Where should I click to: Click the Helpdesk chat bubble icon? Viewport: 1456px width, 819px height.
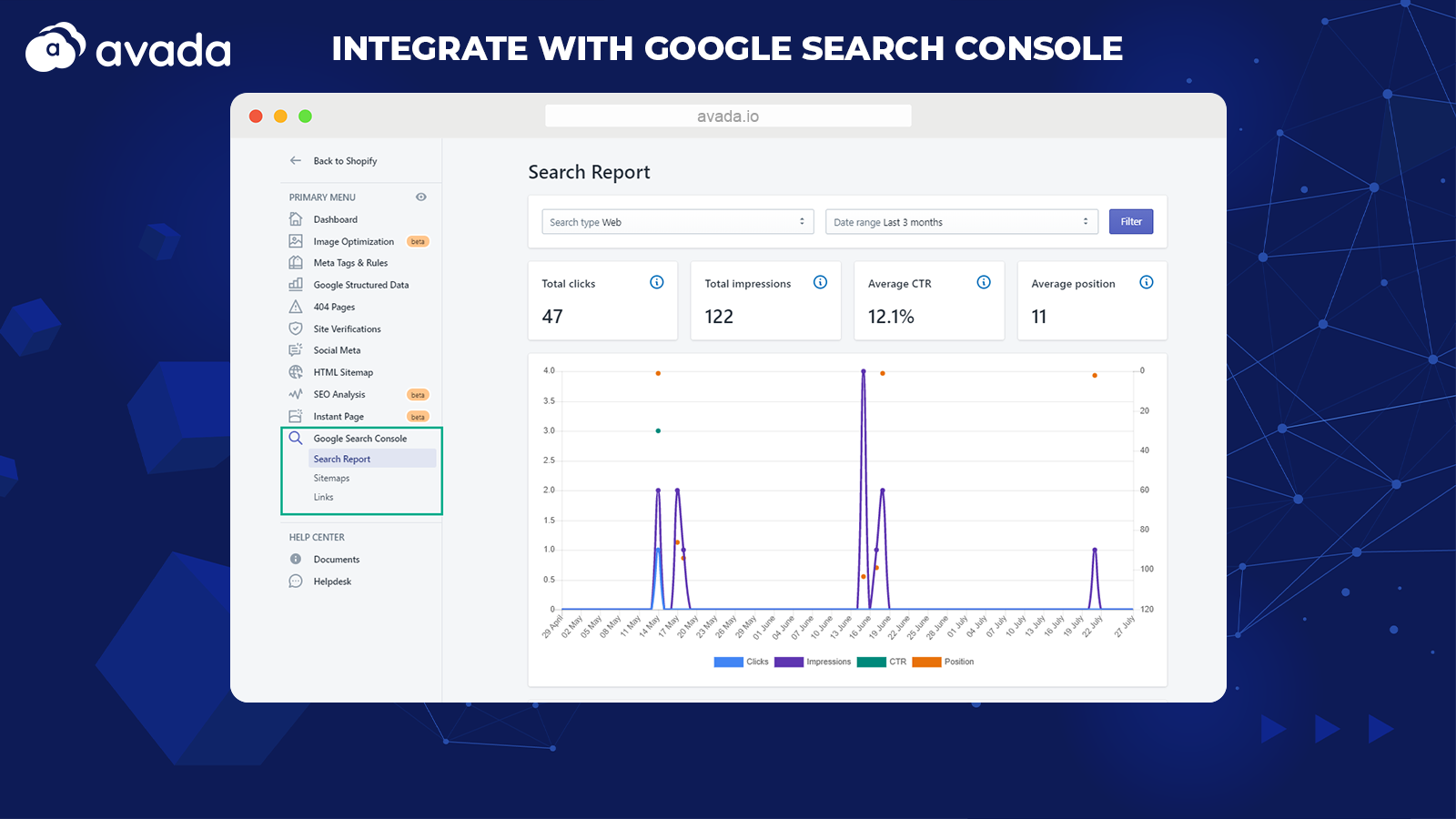(x=296, y=581)
